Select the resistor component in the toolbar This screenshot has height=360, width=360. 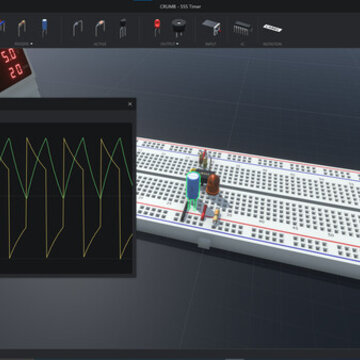(x=22, y=28)
